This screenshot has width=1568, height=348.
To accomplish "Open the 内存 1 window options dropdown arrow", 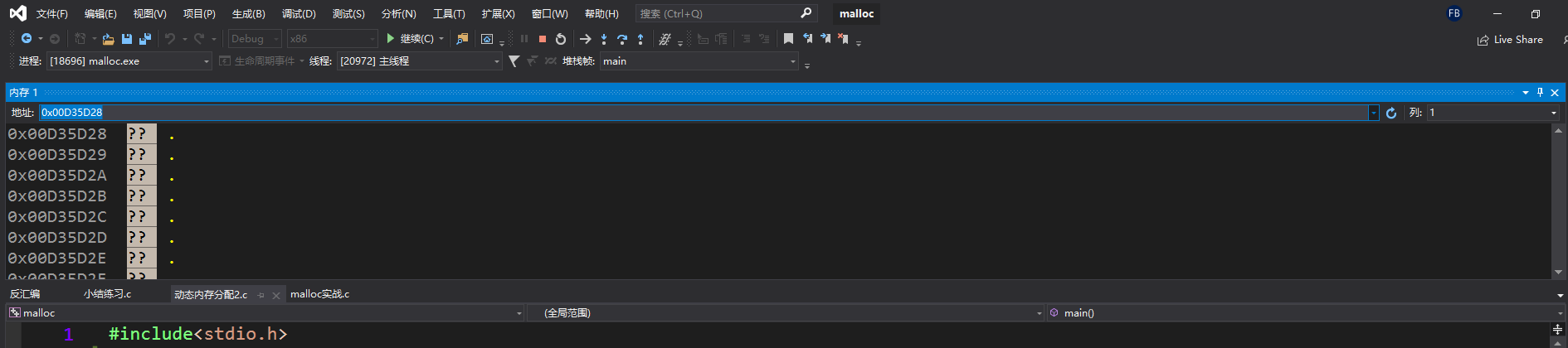I will [x=1526, y=92].
